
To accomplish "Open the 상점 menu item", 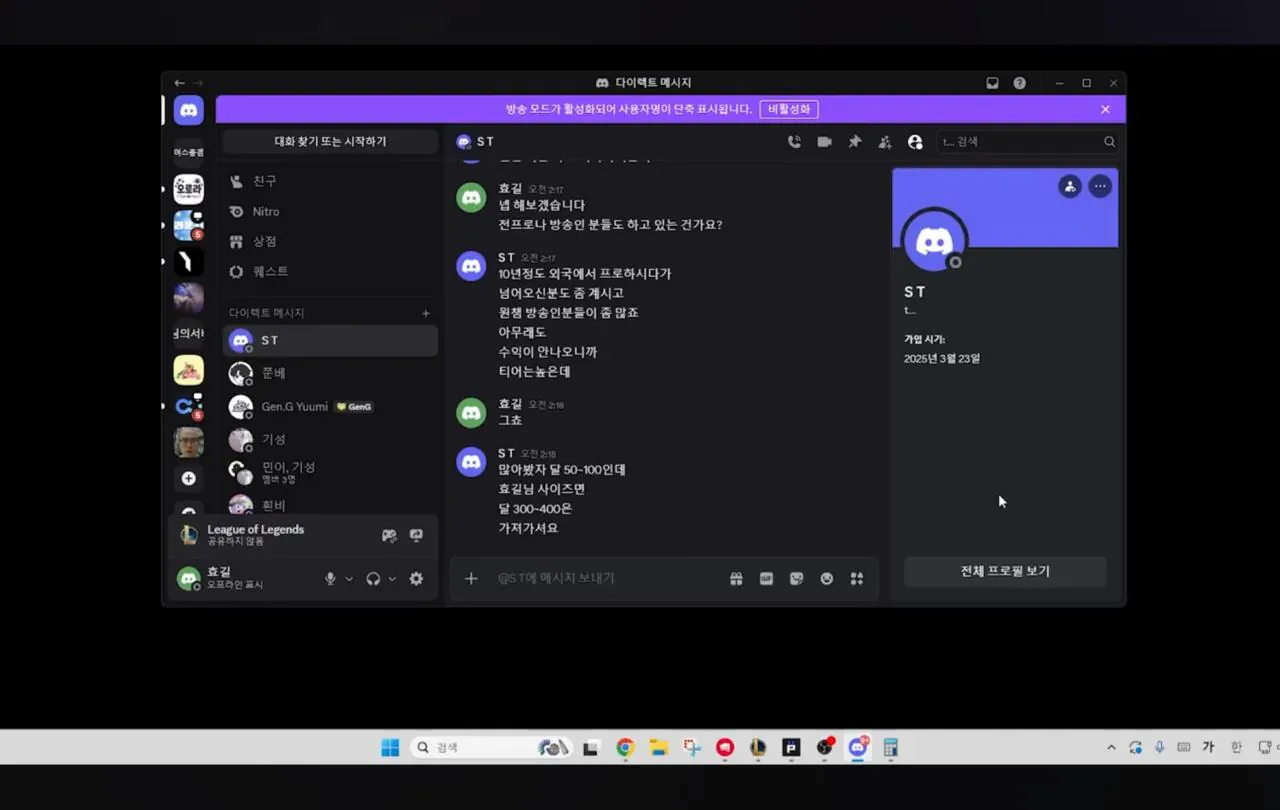I will coord(330,241).
